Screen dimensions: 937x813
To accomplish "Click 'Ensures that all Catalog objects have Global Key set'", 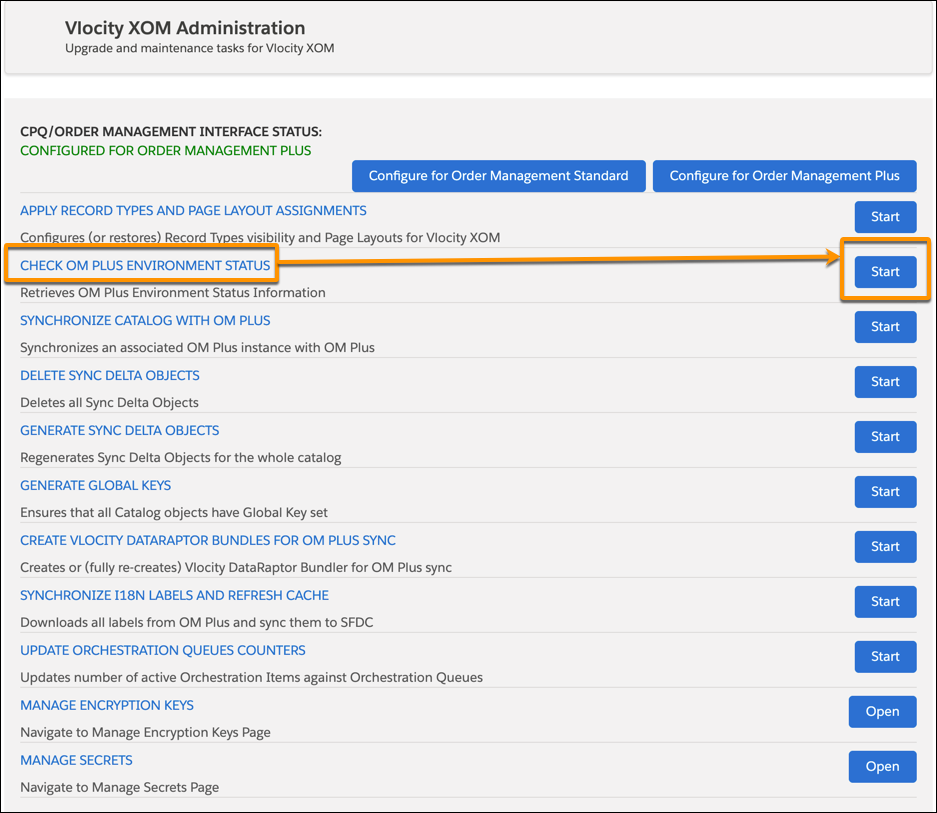I will (174, 513).
